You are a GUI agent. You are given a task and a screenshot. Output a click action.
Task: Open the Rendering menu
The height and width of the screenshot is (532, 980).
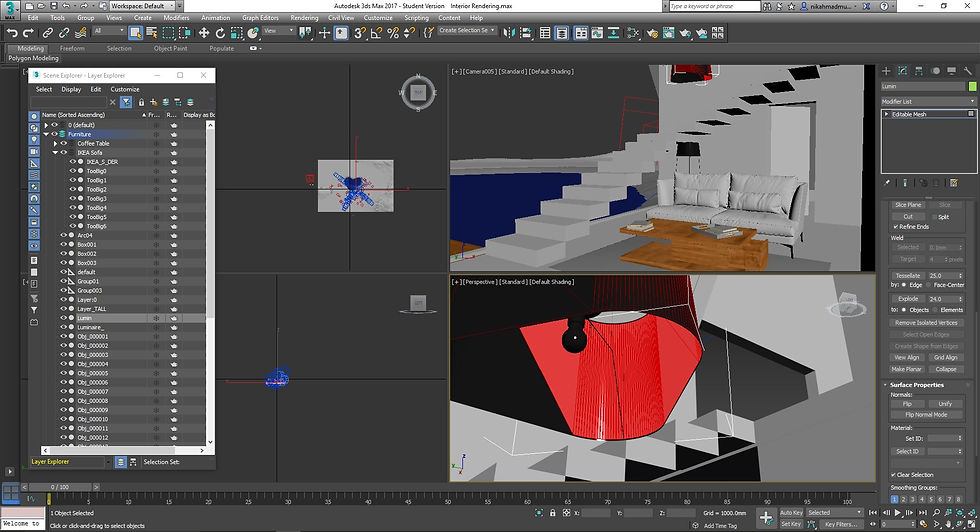[x=304, y=18]
